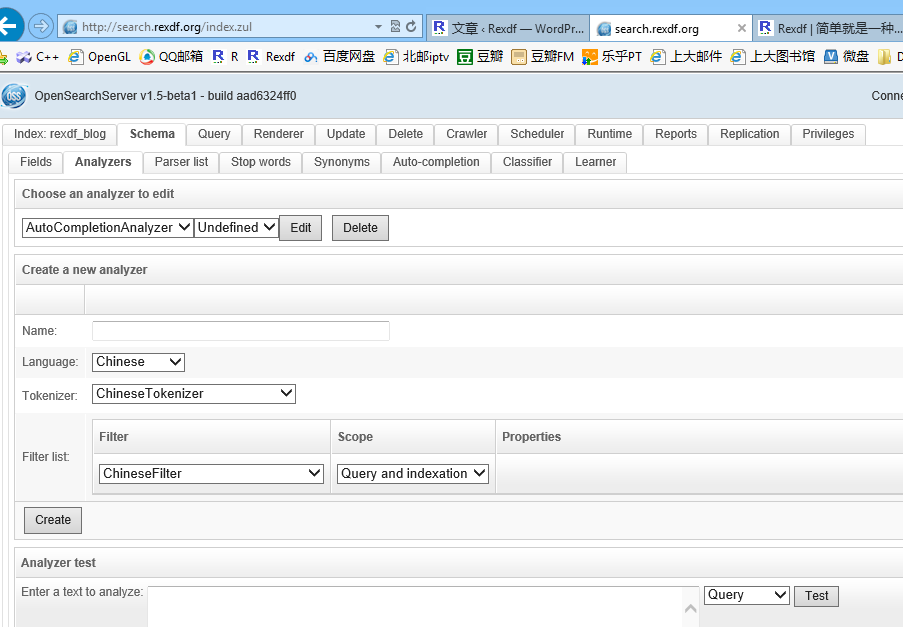Image resolution: width=903 pixels, height=627 pixels.
Task: Click the feed icon in the address bar
Action: click(x=393, y=27)
